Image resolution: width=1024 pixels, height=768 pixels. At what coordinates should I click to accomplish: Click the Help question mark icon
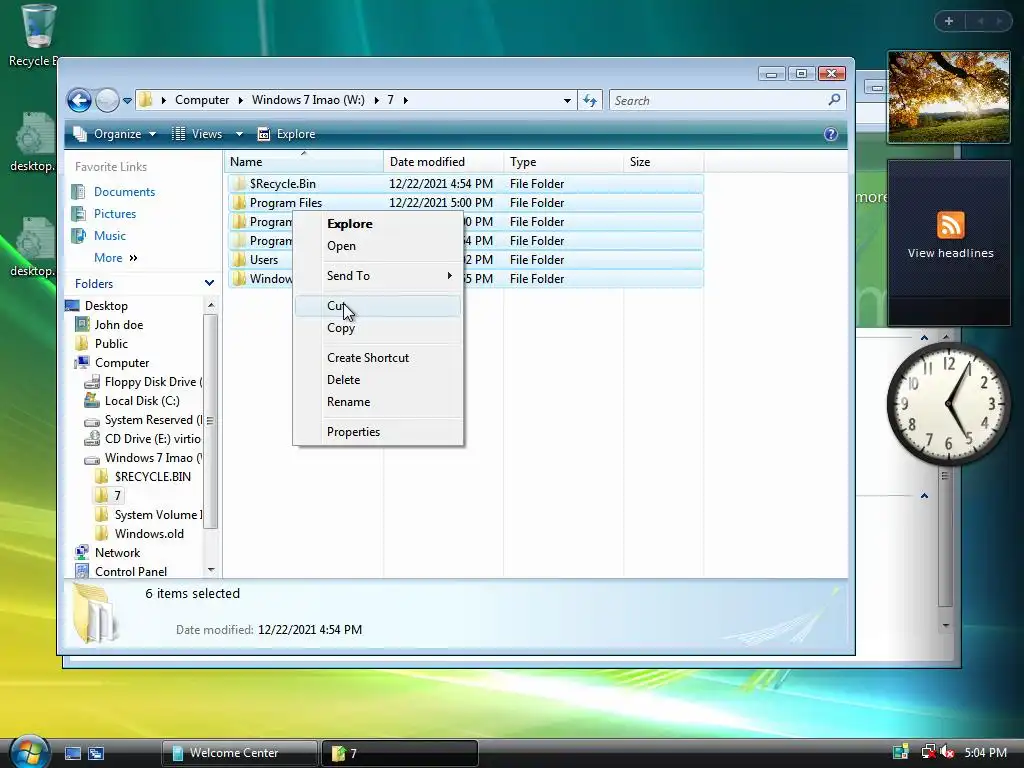(x=831, y=134)
